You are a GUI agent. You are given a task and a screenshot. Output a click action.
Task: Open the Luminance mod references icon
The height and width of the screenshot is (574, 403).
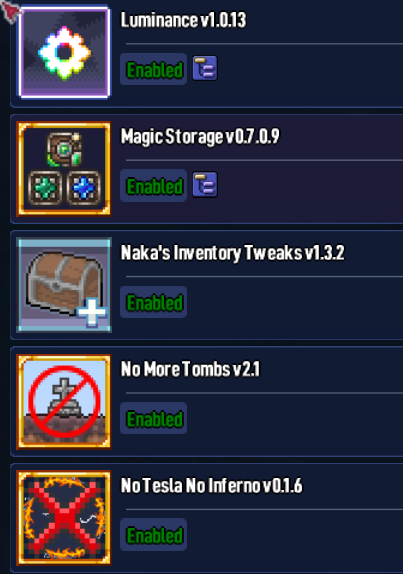205,68
